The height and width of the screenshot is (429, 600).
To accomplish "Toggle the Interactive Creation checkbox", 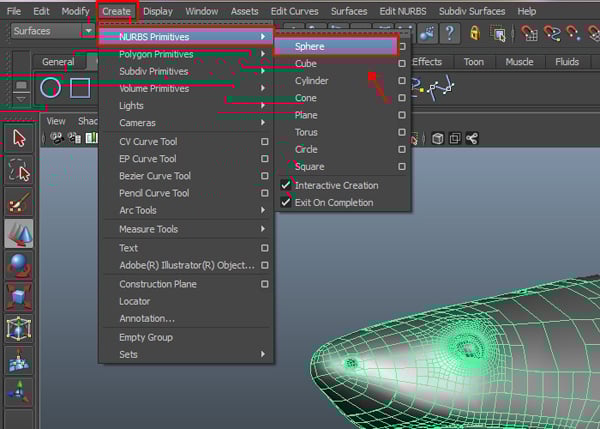I will [x=286, y=185].
